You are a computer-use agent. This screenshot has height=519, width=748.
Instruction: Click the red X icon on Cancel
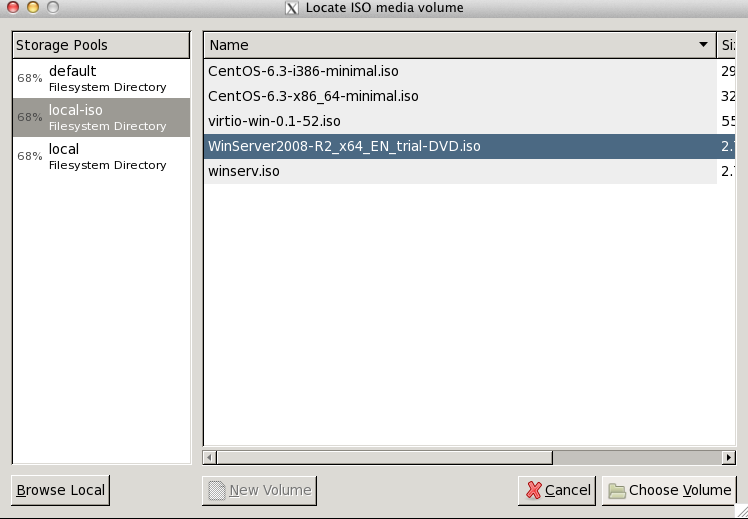[534, 490]
